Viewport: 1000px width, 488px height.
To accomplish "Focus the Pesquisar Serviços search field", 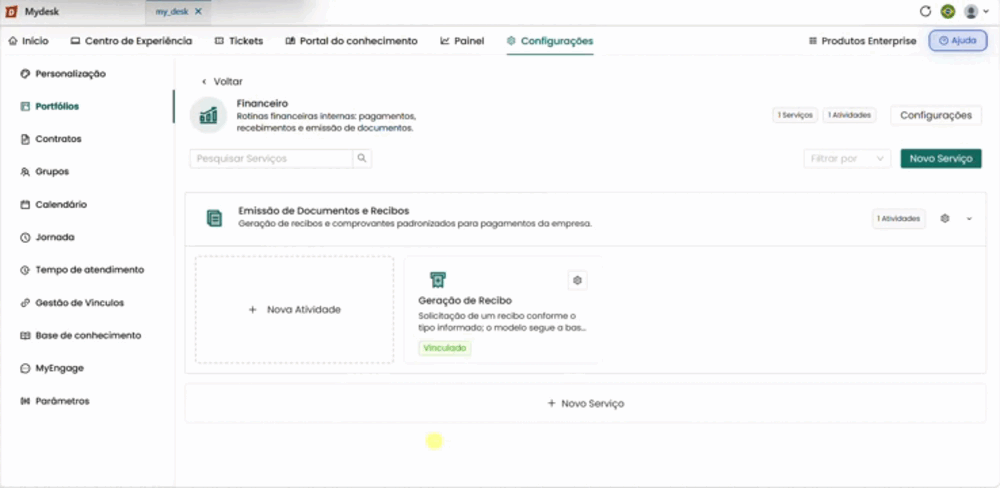I will click(271, 159).
